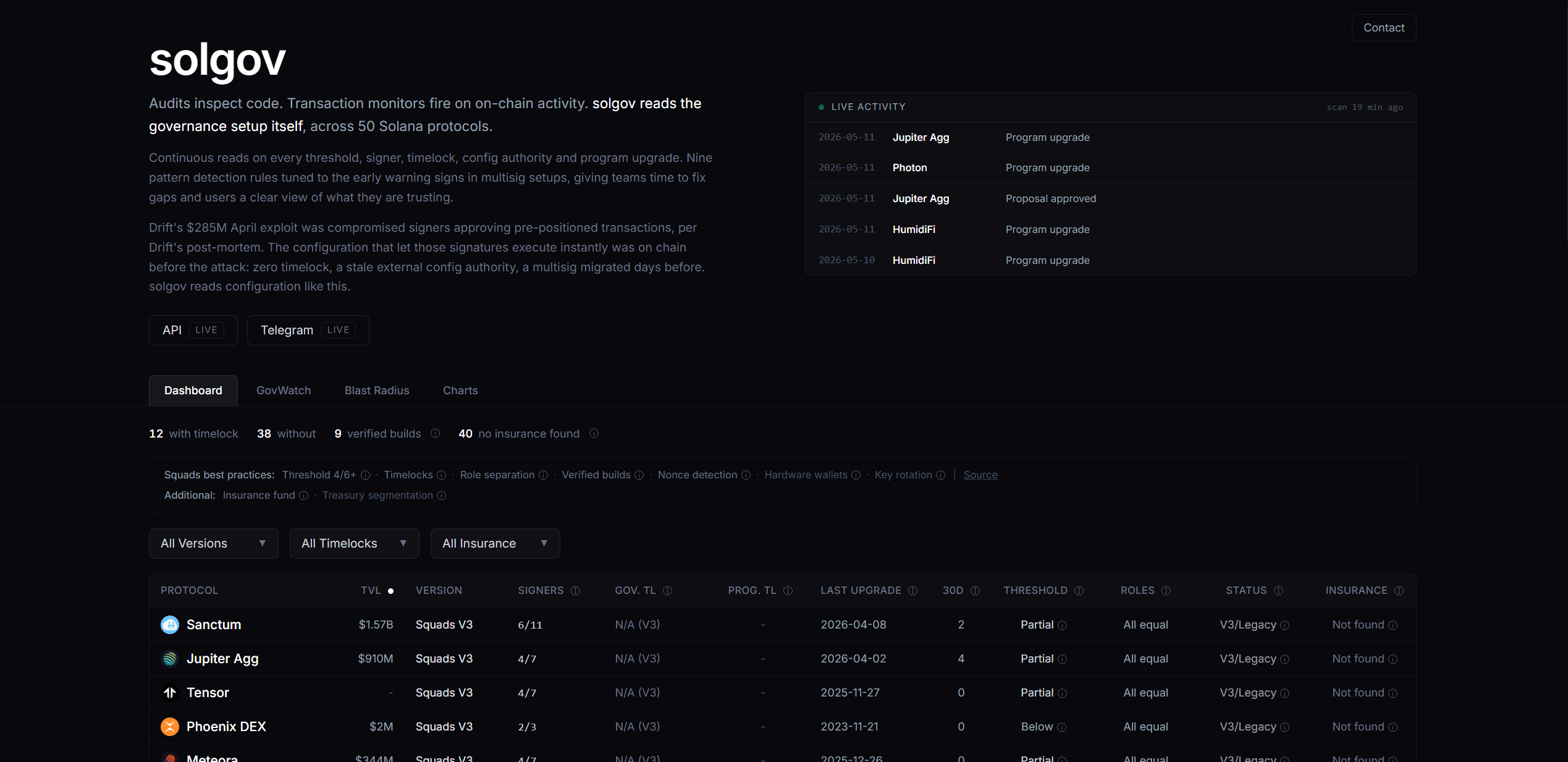Click the VERSION column header

tap(439, 590)
